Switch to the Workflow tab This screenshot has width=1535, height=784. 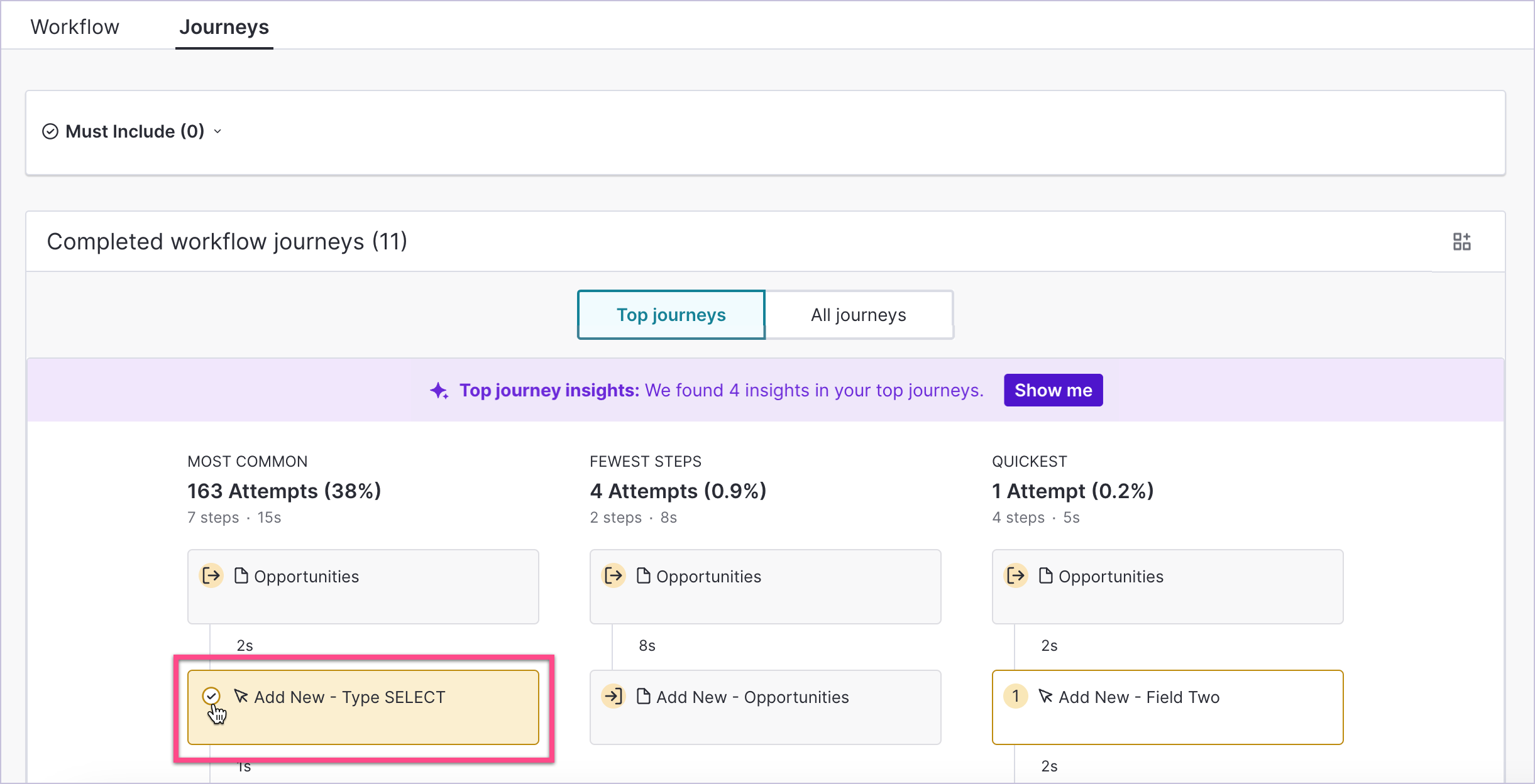click(x=75, y=27)
